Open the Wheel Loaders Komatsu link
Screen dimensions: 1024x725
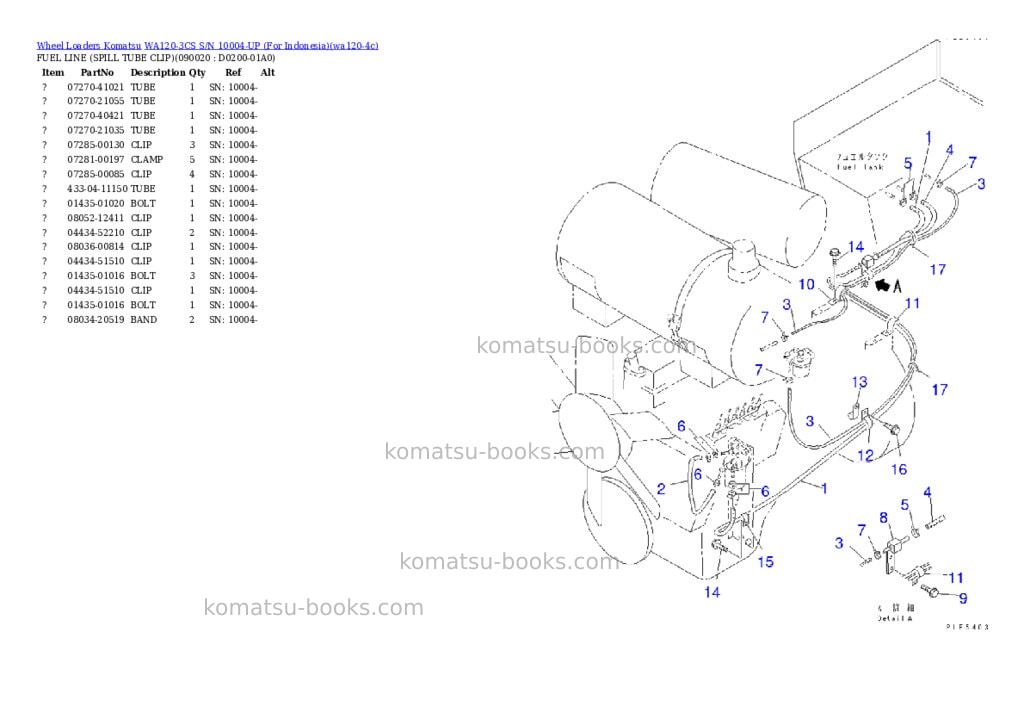coord(89,46)
